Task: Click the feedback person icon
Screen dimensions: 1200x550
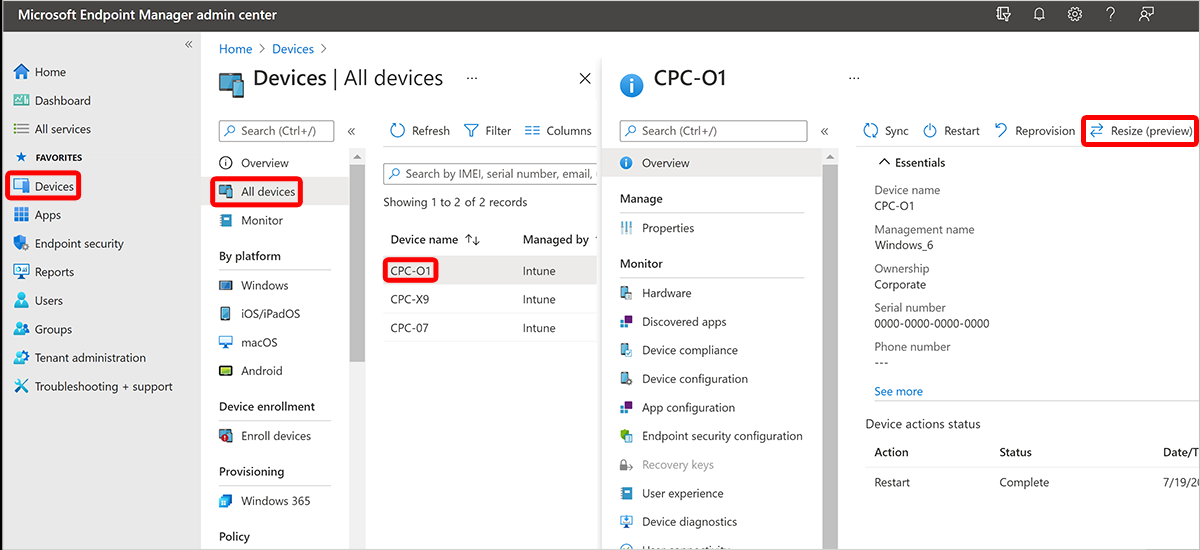Action: 1147,15
